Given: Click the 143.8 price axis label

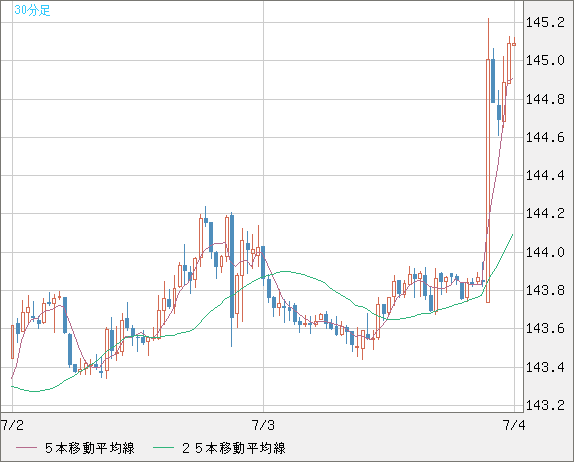Looking at the screenshot, I should coord(545,290).
